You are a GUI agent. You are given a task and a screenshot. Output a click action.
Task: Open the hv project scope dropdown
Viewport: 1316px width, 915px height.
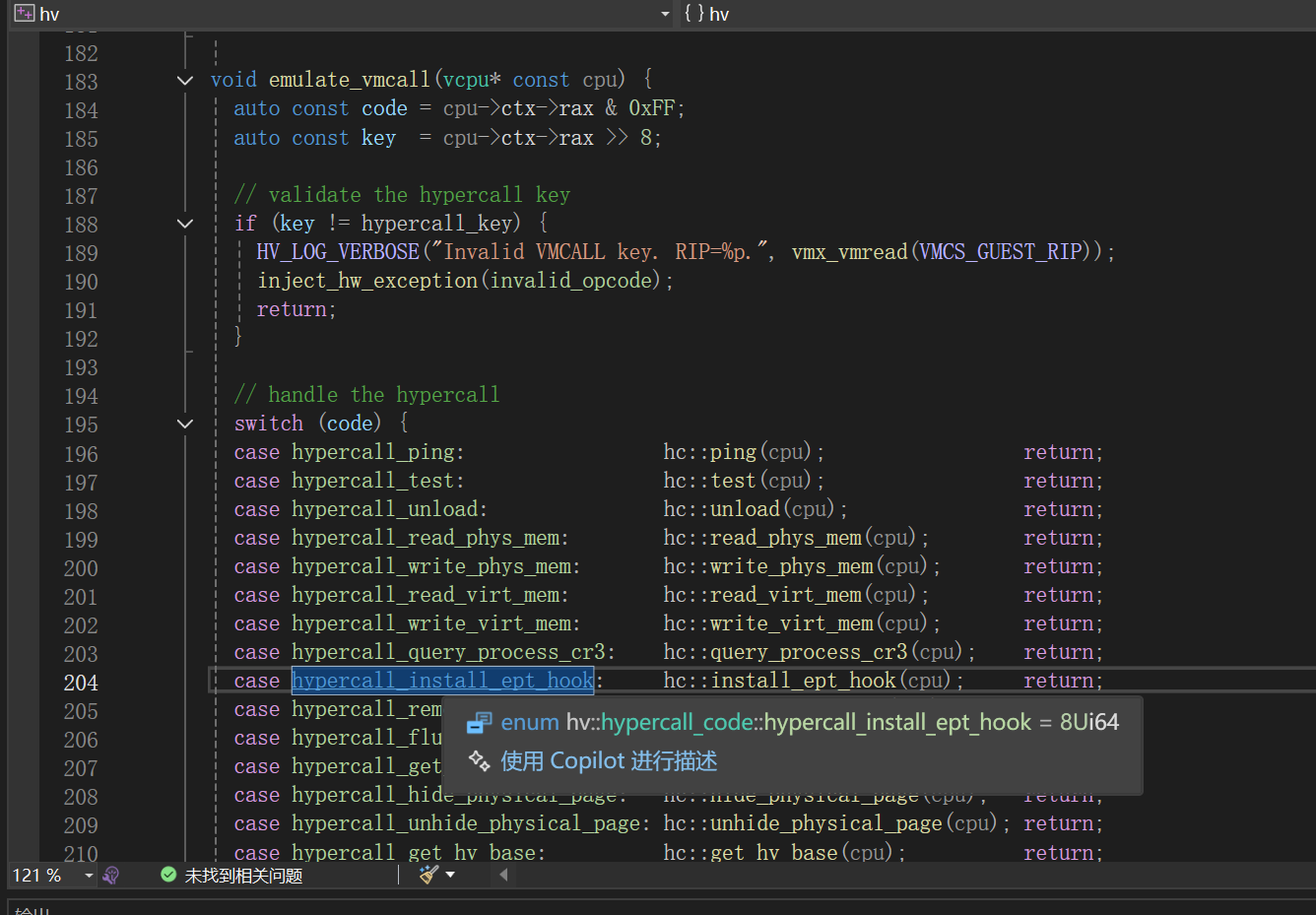point(665,14)
